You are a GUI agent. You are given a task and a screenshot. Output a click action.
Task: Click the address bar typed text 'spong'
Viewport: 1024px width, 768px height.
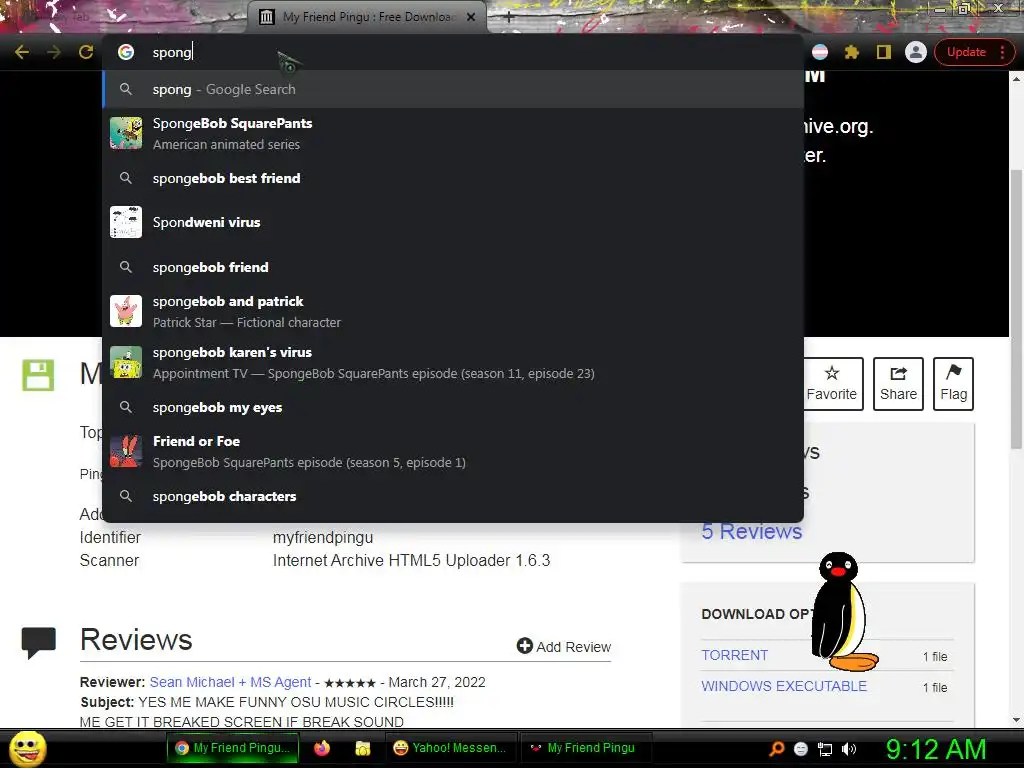click(x=172, y=52)
